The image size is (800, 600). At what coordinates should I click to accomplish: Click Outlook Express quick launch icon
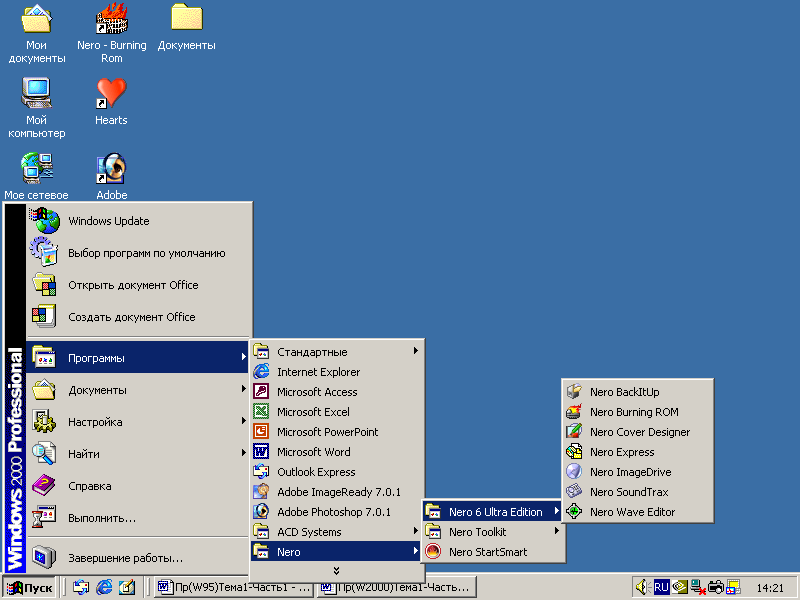pyautogui.click(x=81, y=588)
